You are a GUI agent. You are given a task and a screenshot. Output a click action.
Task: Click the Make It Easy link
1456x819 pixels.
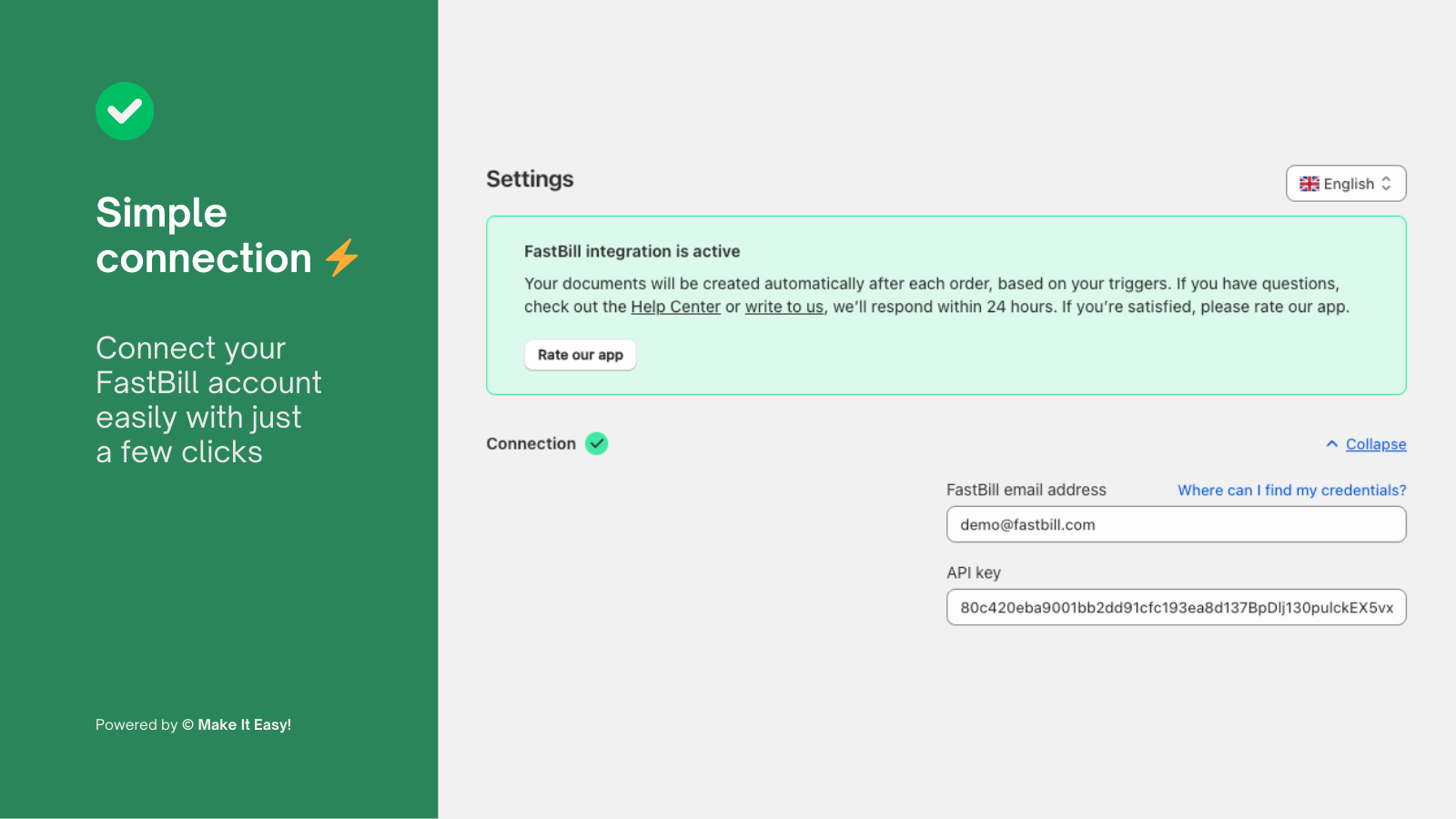click(244, 724)
